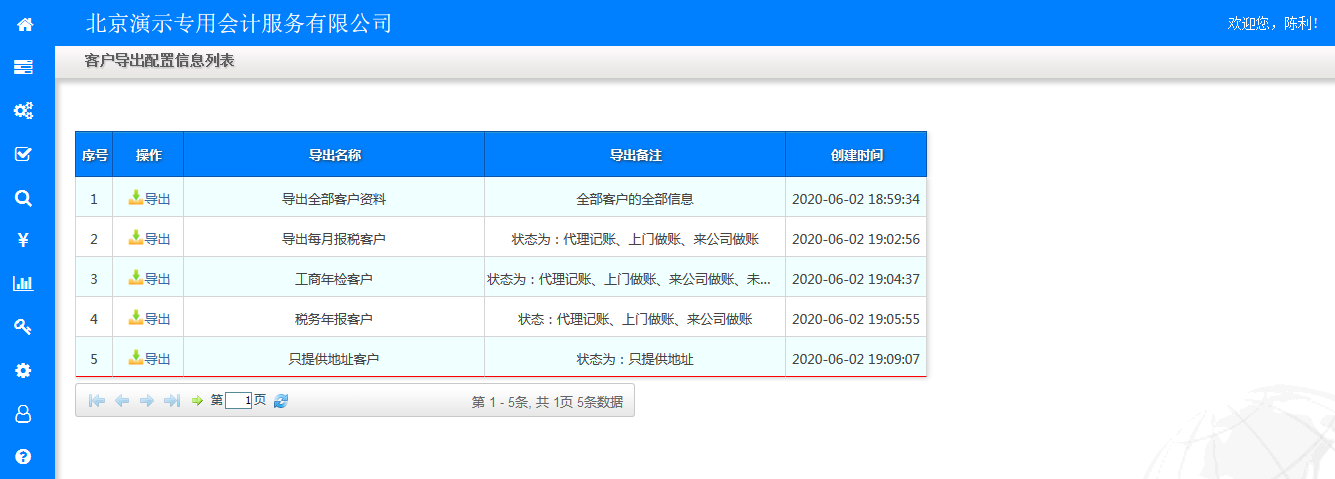Open the magnifier search sidebar icon

tap(23, 197)
